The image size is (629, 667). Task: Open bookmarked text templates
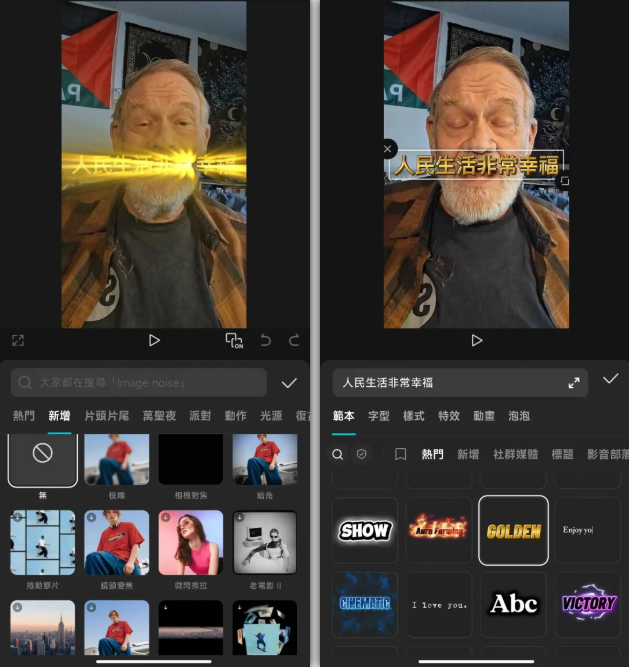coord(400,454)
